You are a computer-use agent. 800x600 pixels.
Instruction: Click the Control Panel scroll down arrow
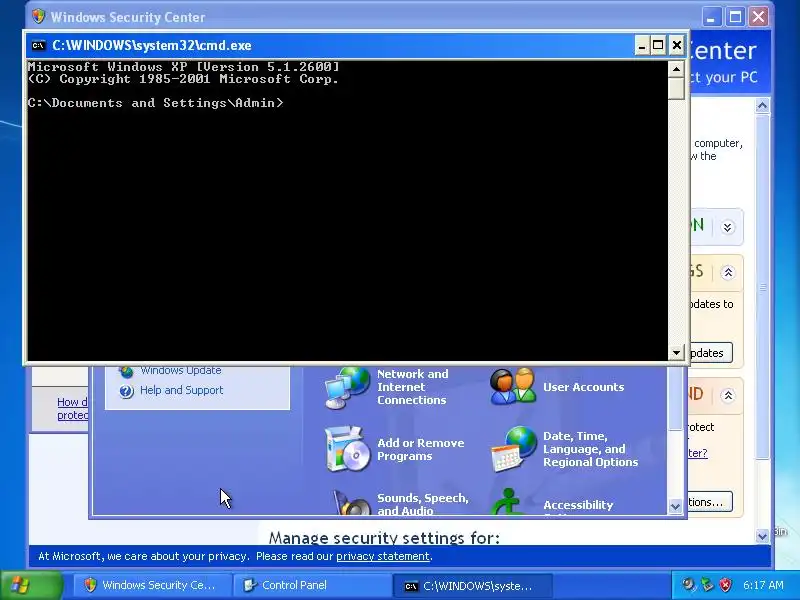tap(675, 506)
